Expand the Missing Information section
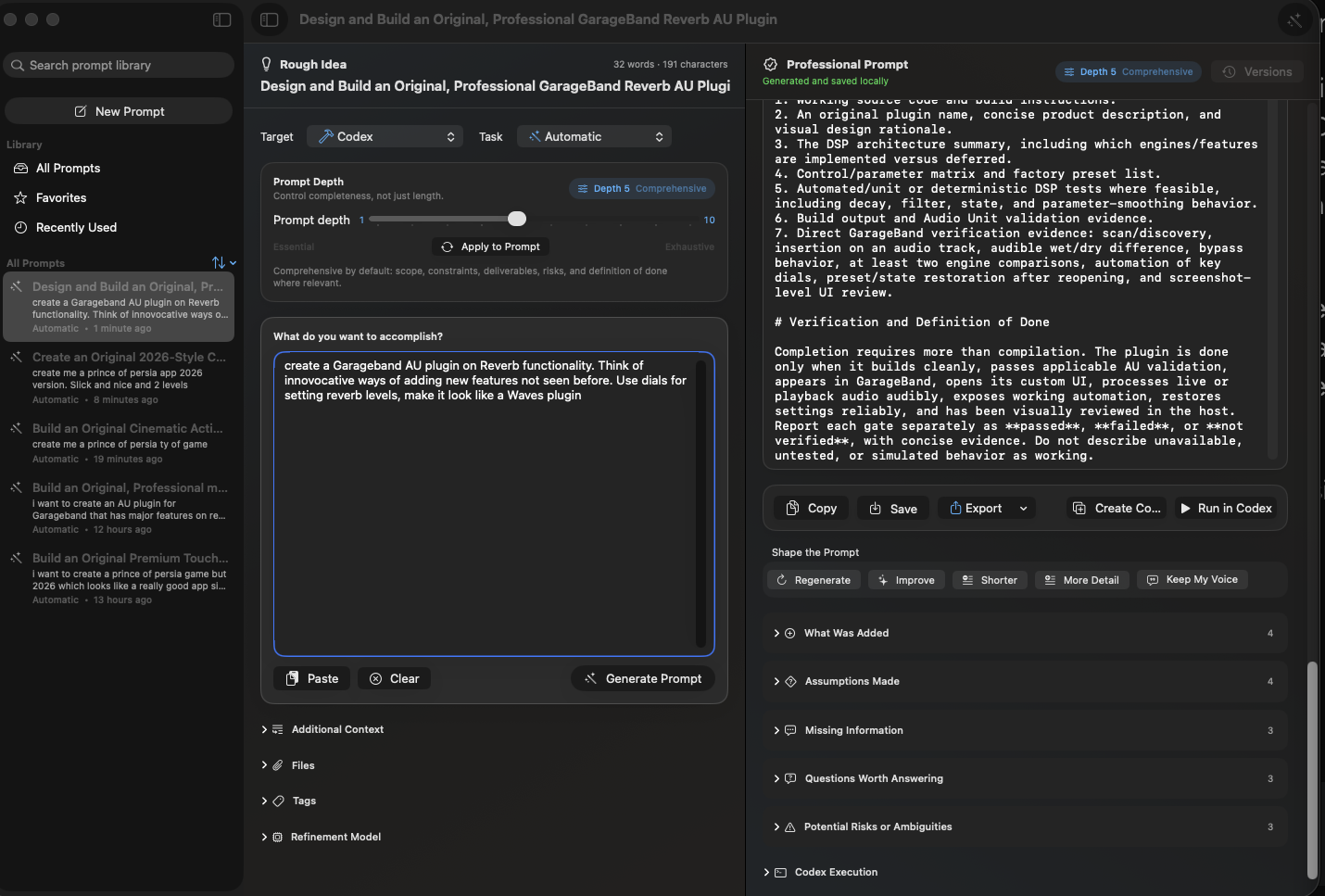This screenshot has height=896, width=1325. (x=1025, y=731)
